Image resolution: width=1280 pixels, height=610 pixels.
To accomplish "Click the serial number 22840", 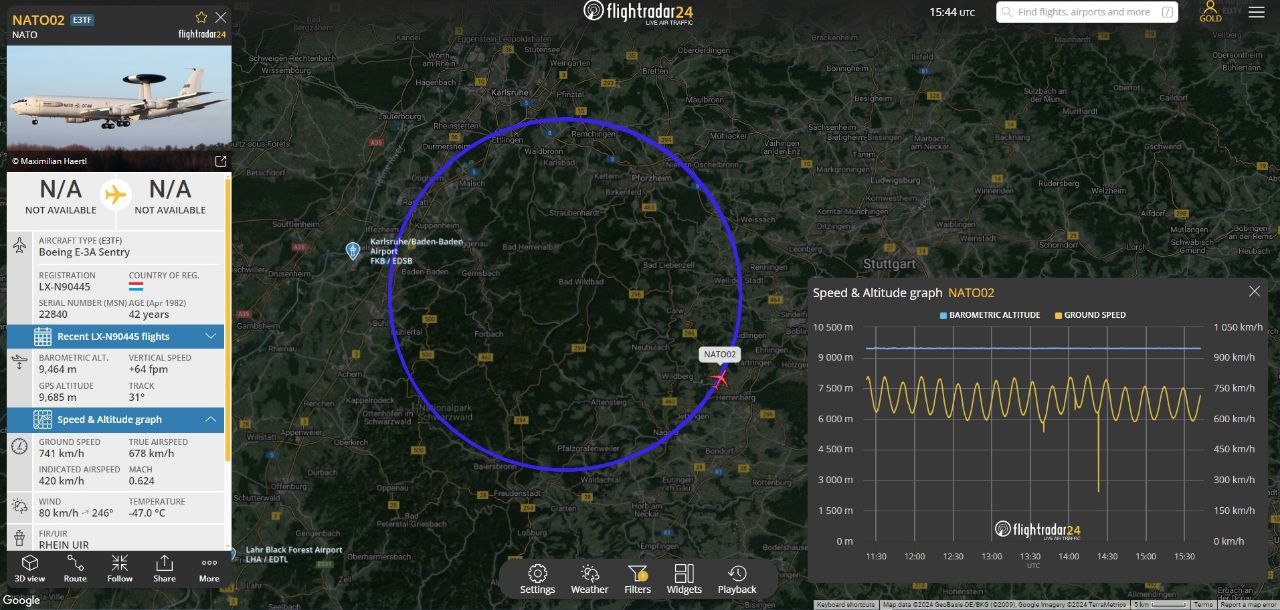I will pyautogui.click(x=53, y=314).
